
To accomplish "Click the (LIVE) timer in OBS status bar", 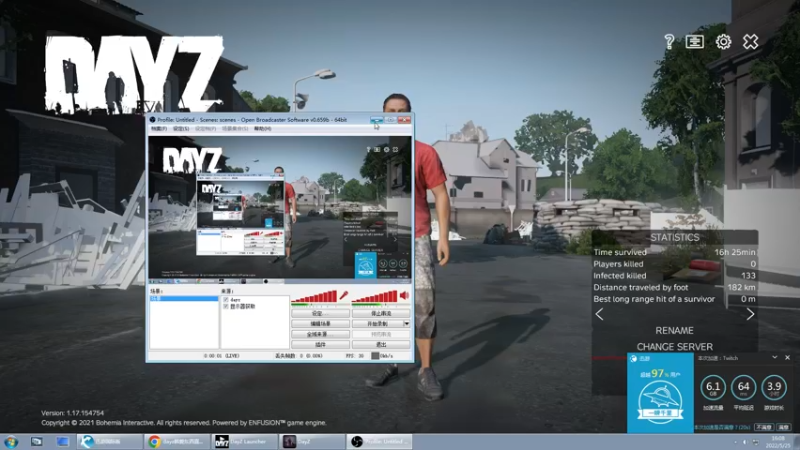I will [221, 356].
